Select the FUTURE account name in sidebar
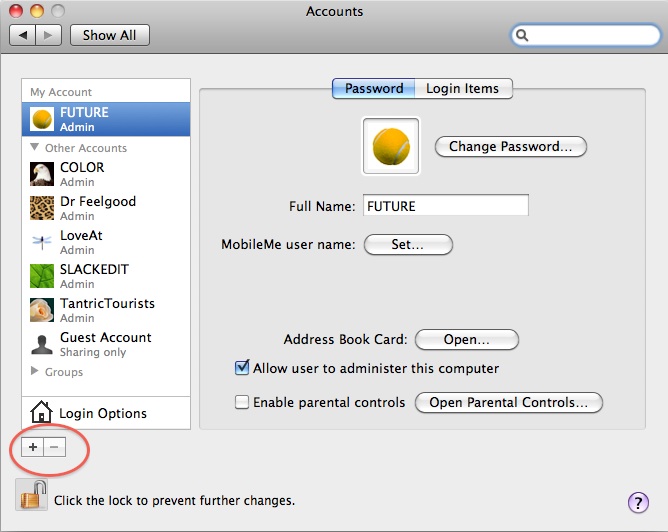The width and height of the screenshot is (668, 532). [x=84, y=112]
